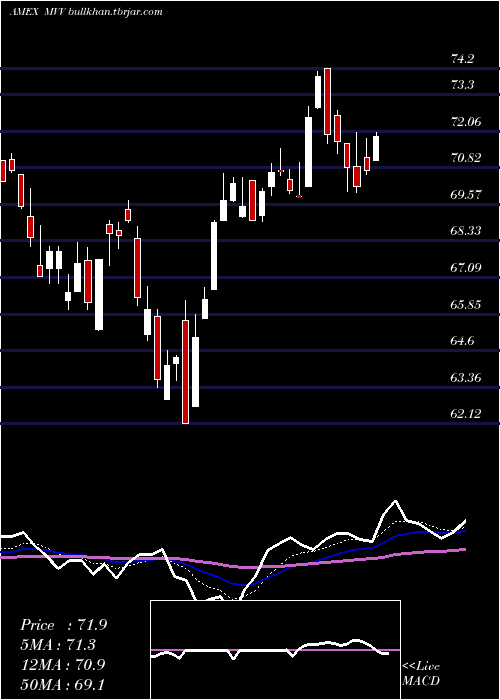This screenshot has width=500, height=700.
Task: Click the 5MA : 71.3 readout
Action: [59, 645]
